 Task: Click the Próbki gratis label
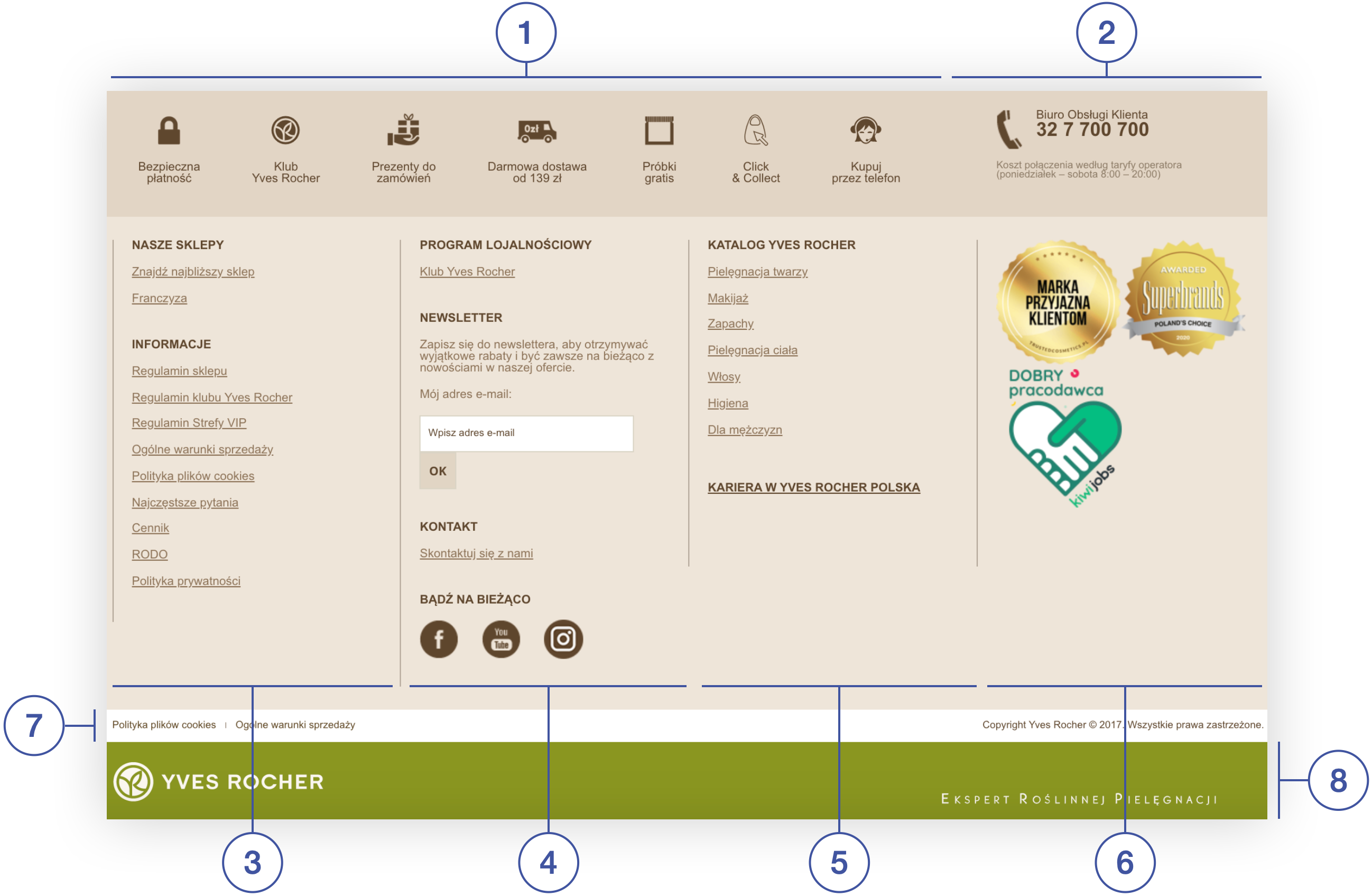point(659,172)
